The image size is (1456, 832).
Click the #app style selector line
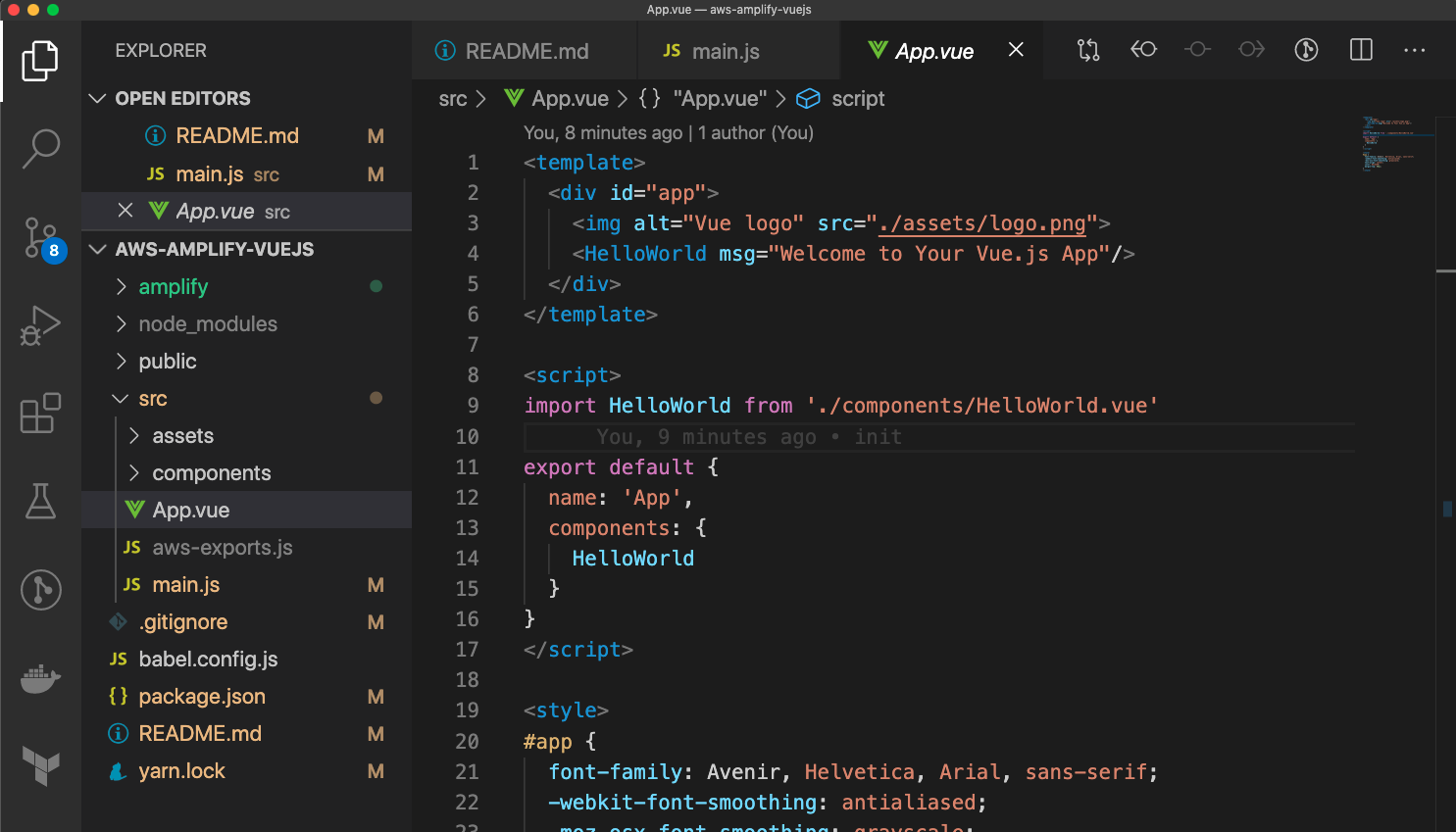(x=560, y=742)
